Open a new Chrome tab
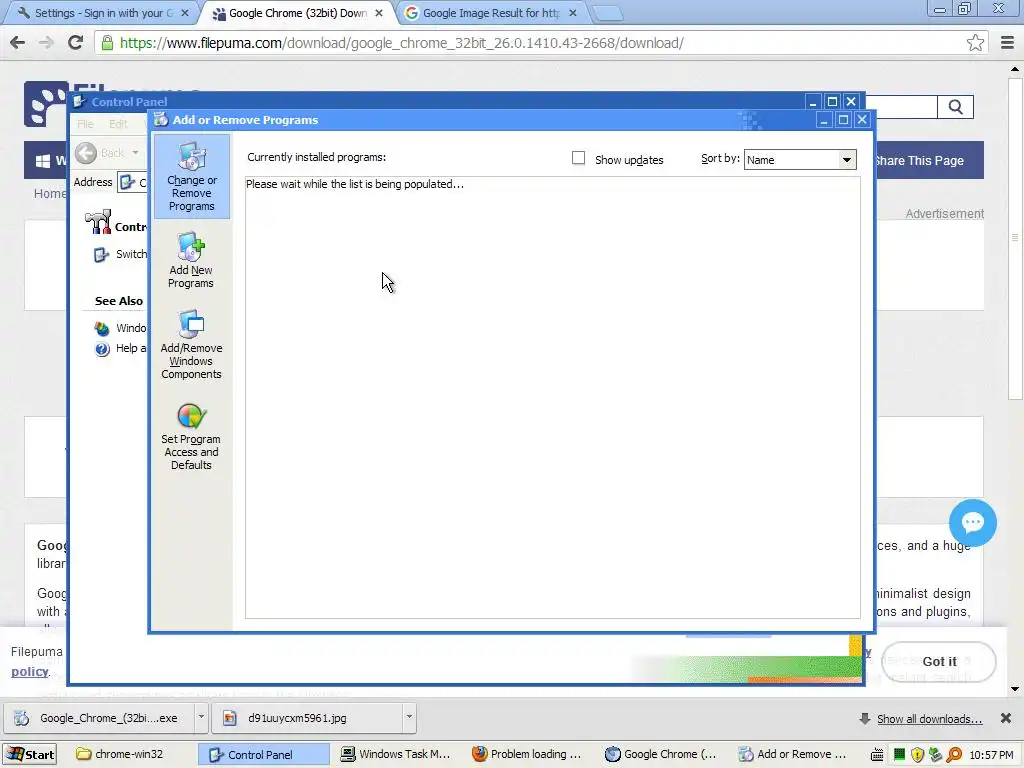The height and width of the screenshot is (768, 1024). tap(607, 14)
